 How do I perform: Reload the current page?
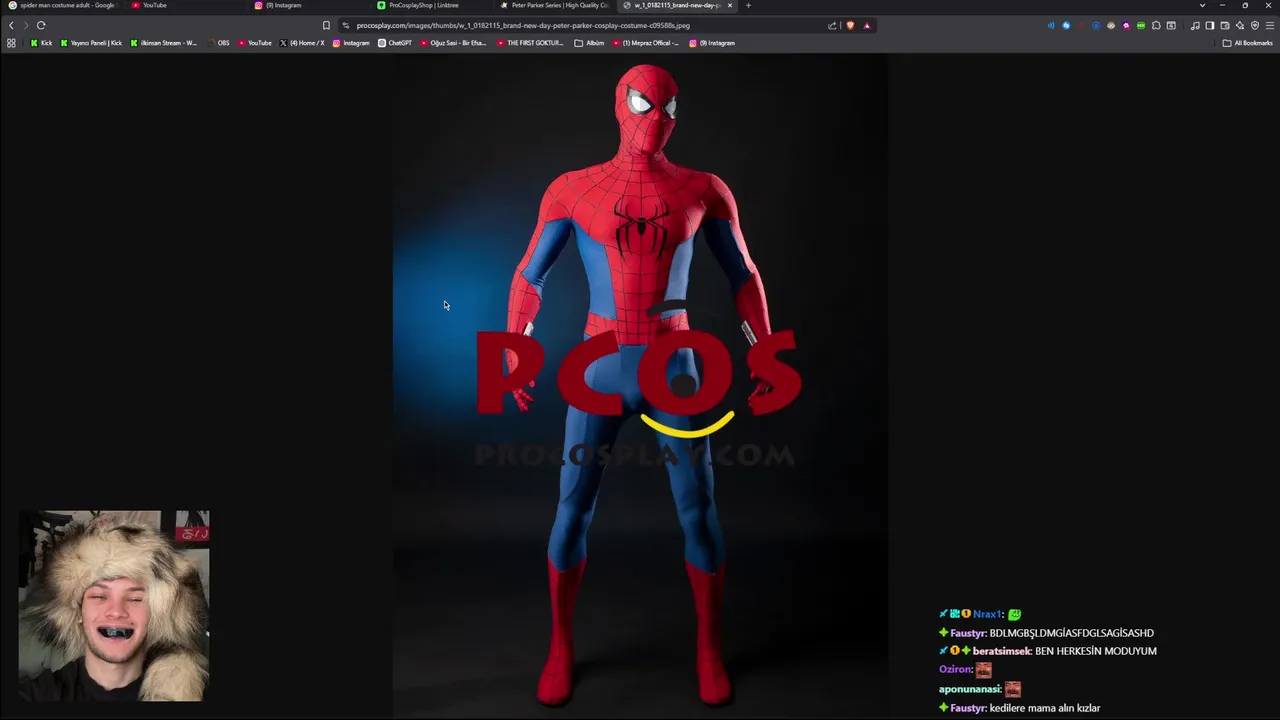[41, 25]
